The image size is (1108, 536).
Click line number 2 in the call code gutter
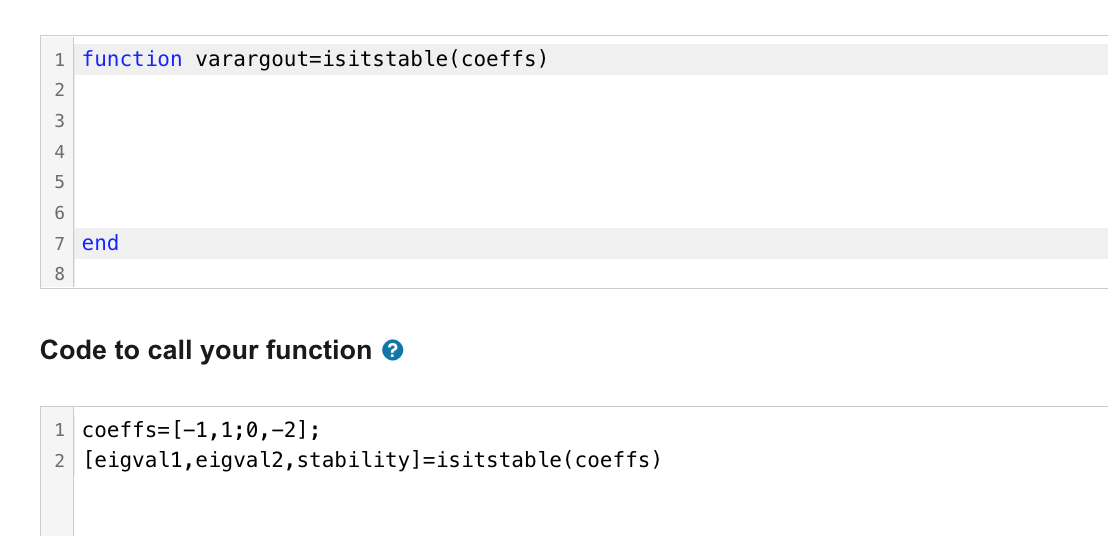(x=59, y=460)
